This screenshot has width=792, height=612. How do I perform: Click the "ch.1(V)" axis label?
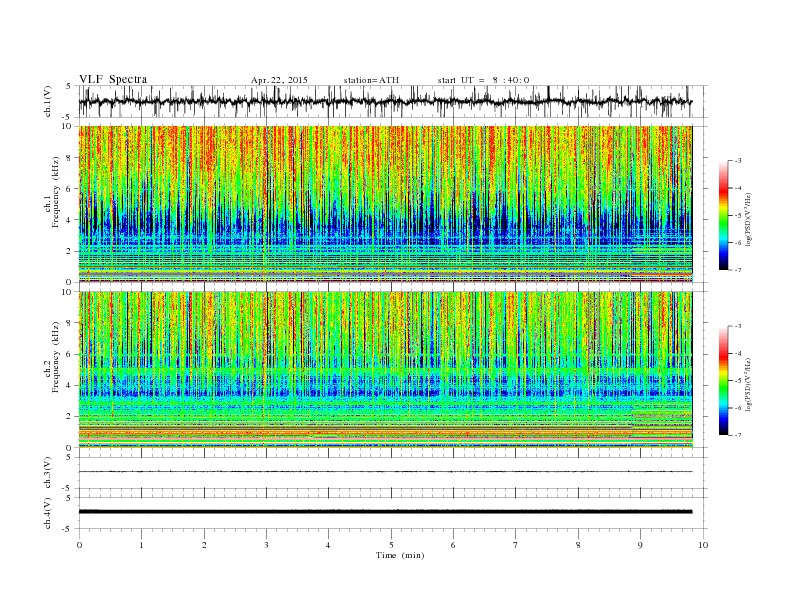(48, 101)
